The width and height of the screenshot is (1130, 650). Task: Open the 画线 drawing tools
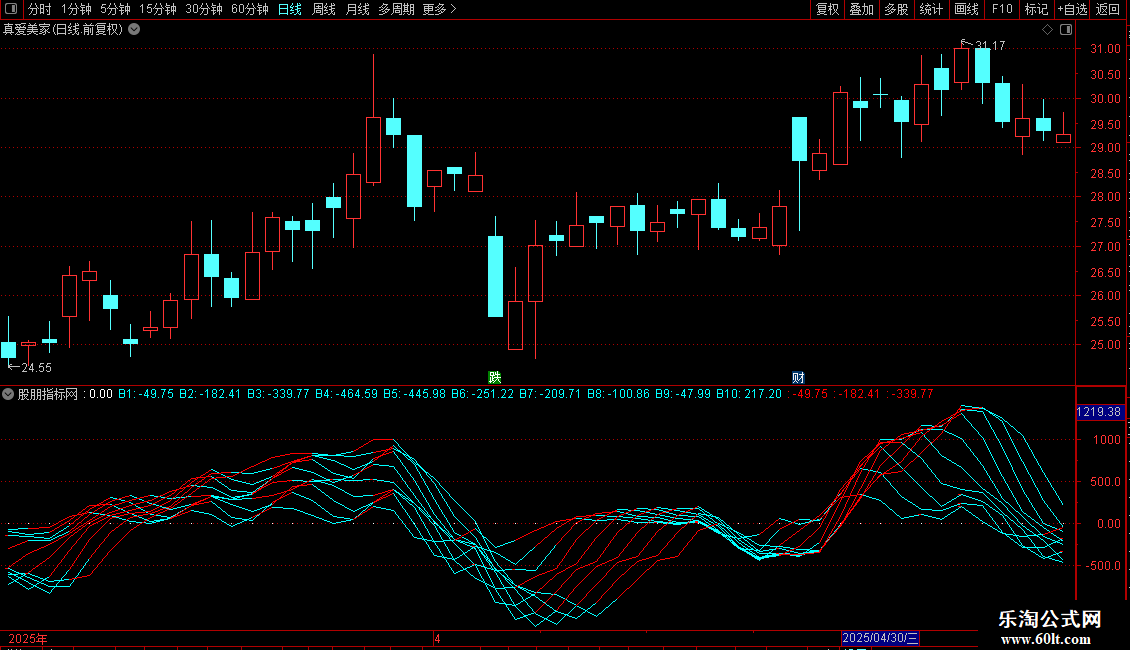(x=966, y=9)
